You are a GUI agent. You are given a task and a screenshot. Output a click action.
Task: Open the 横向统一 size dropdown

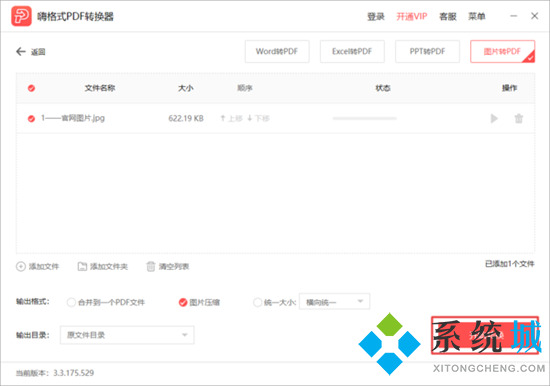pos(334,302)
